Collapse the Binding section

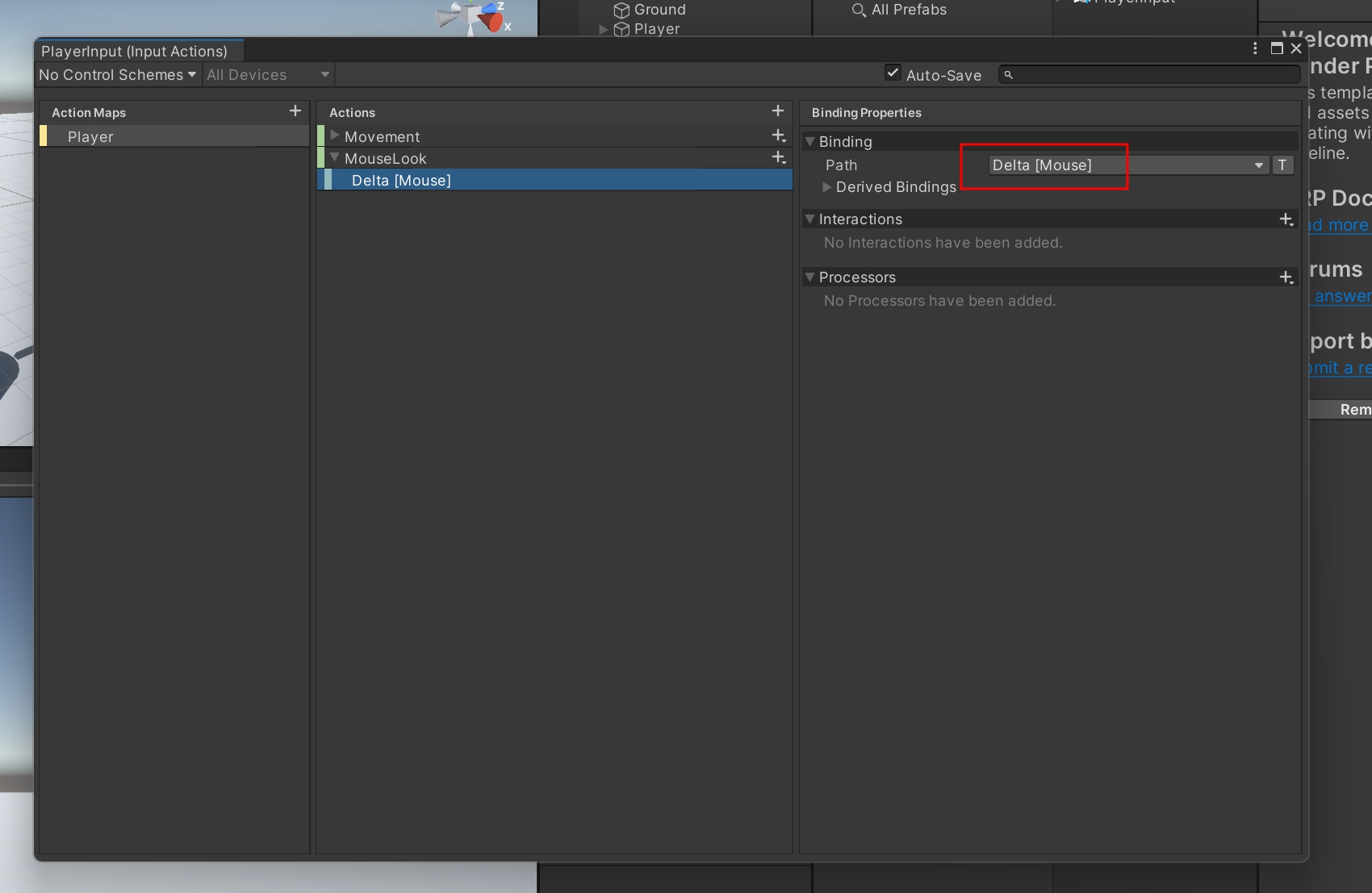click(x=809, y=141)
